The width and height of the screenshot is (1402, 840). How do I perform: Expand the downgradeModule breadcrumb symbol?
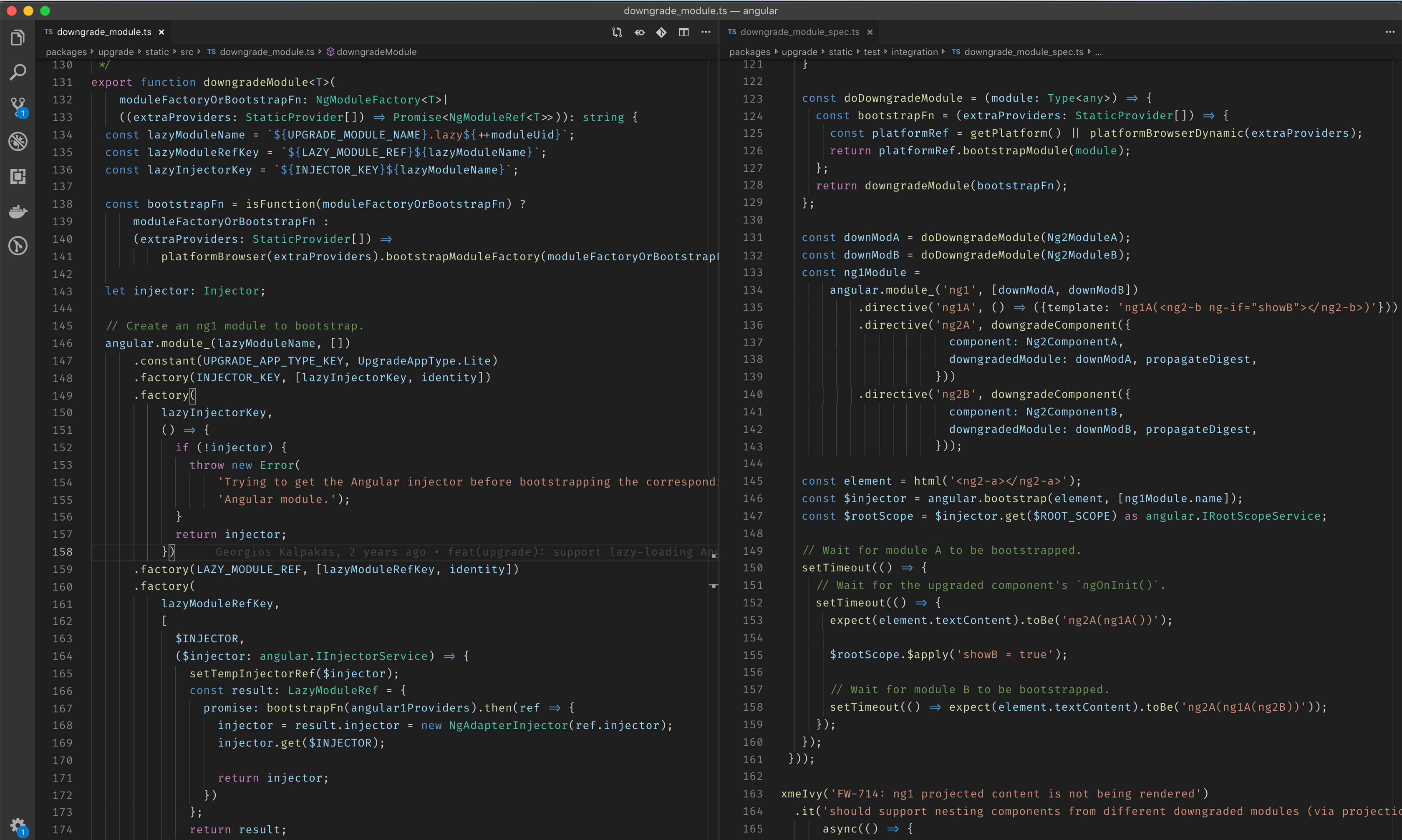pos(376,52)
